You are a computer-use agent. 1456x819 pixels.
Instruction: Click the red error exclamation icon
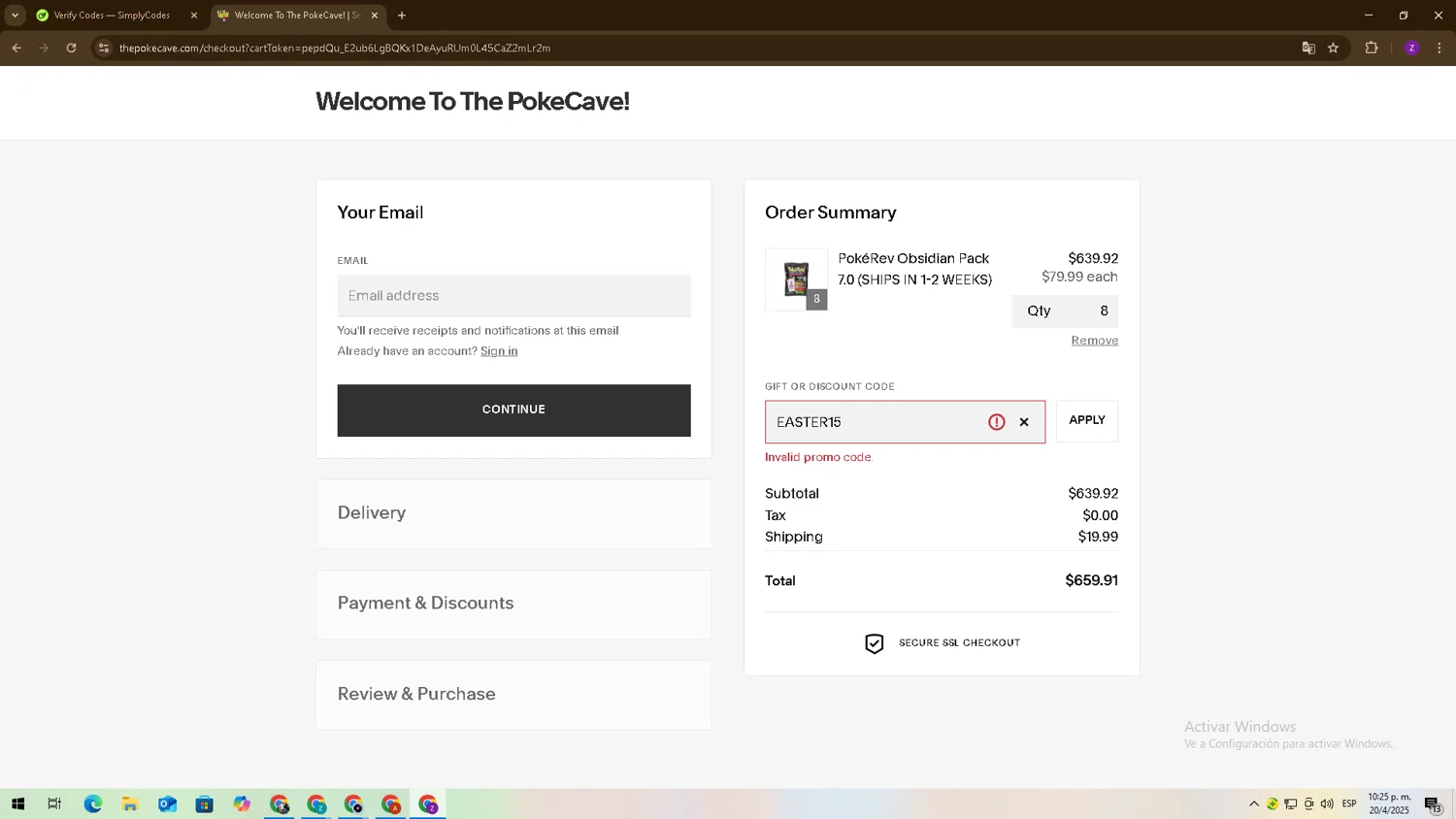coord(996,422)
